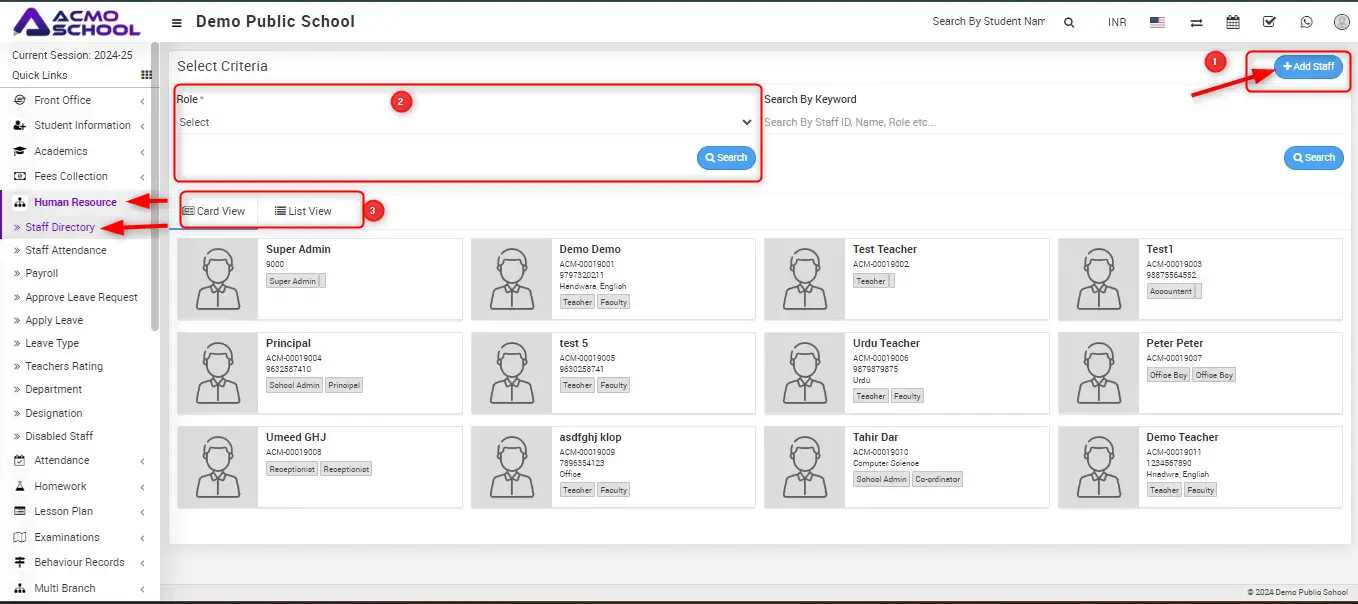Click the switch branch arrows icon

pyautogui.click(x=1195, y=23)
